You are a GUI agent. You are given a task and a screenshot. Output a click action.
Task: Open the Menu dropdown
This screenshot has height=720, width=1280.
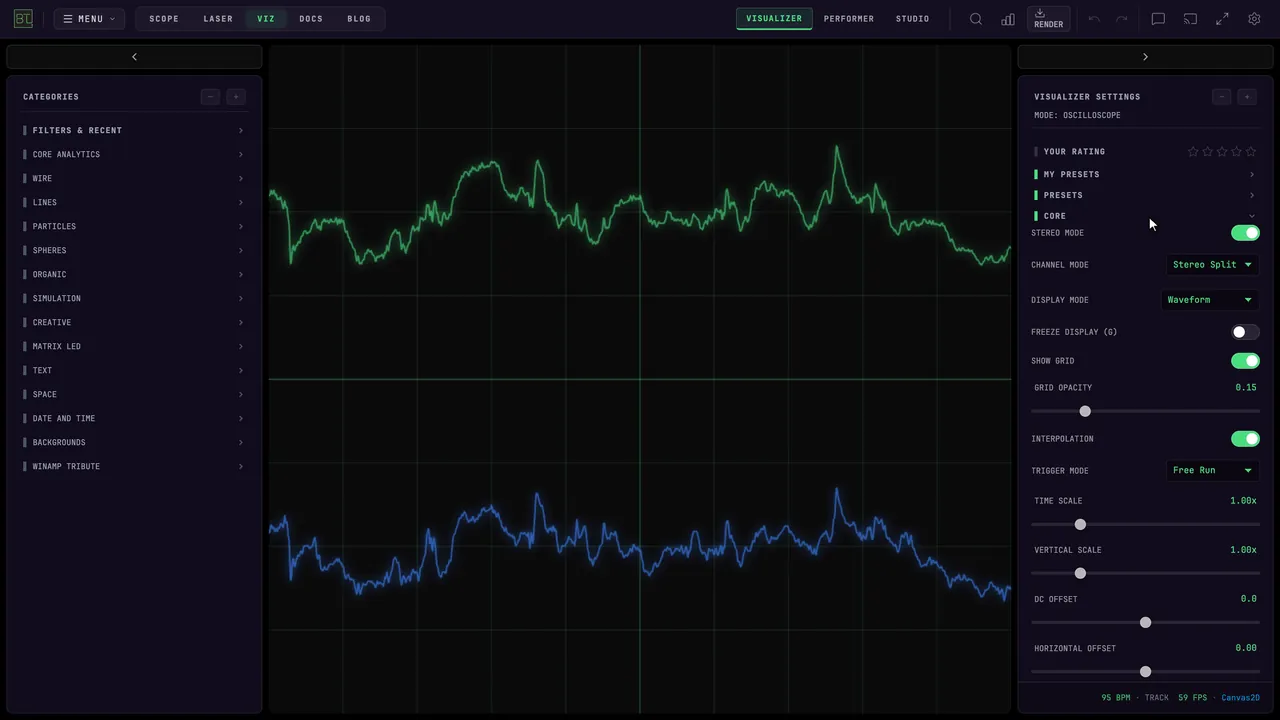click(x=89, y=19)
